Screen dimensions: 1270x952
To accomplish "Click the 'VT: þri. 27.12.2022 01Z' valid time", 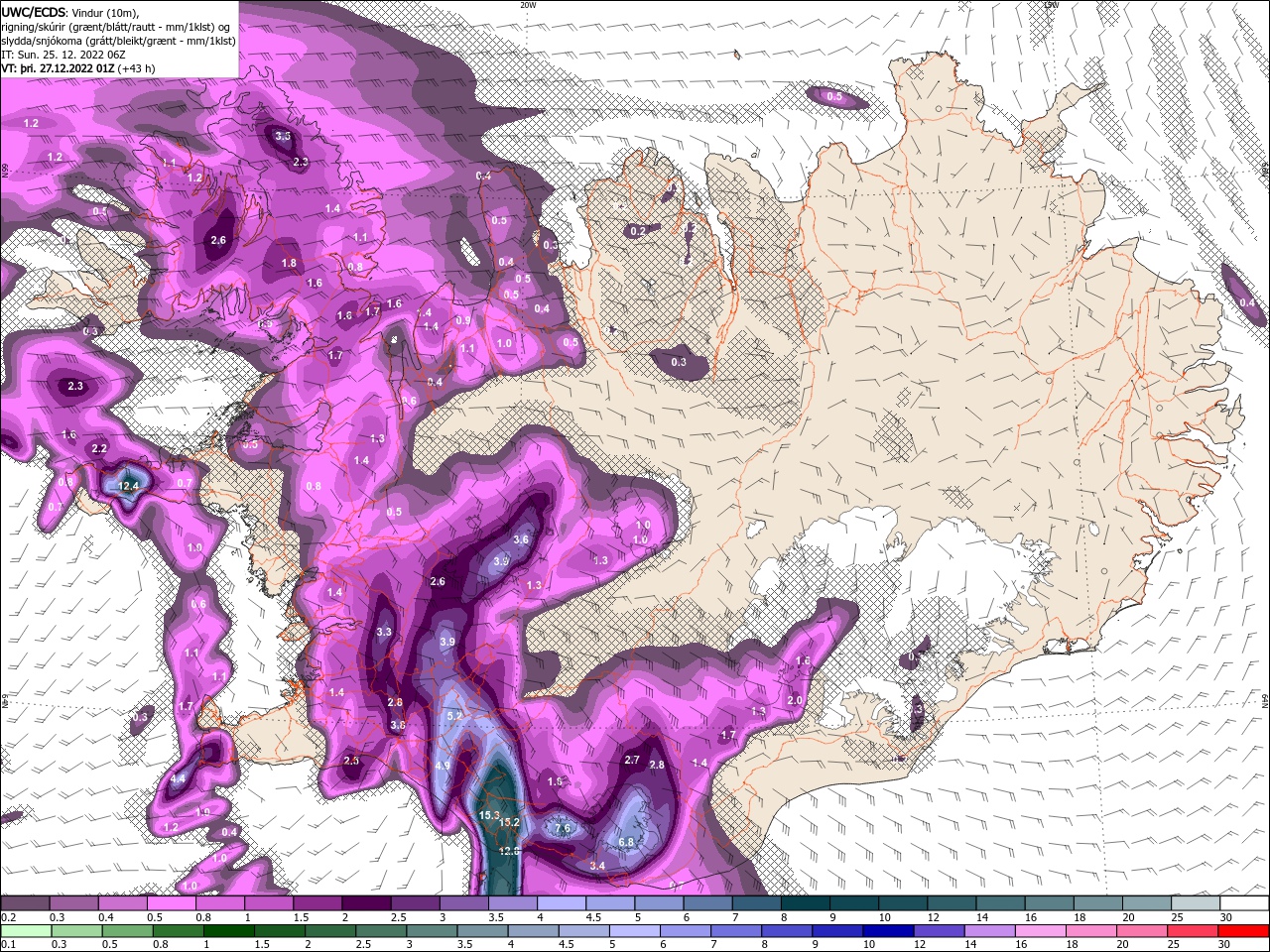I will [58, 68].
